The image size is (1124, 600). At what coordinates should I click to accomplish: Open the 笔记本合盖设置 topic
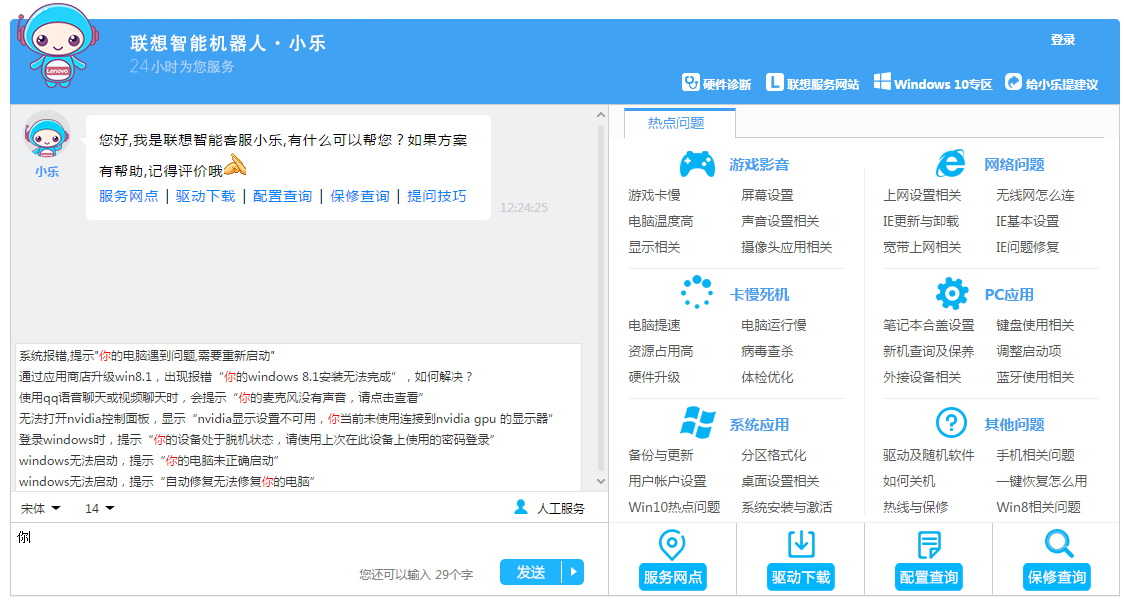928,325
